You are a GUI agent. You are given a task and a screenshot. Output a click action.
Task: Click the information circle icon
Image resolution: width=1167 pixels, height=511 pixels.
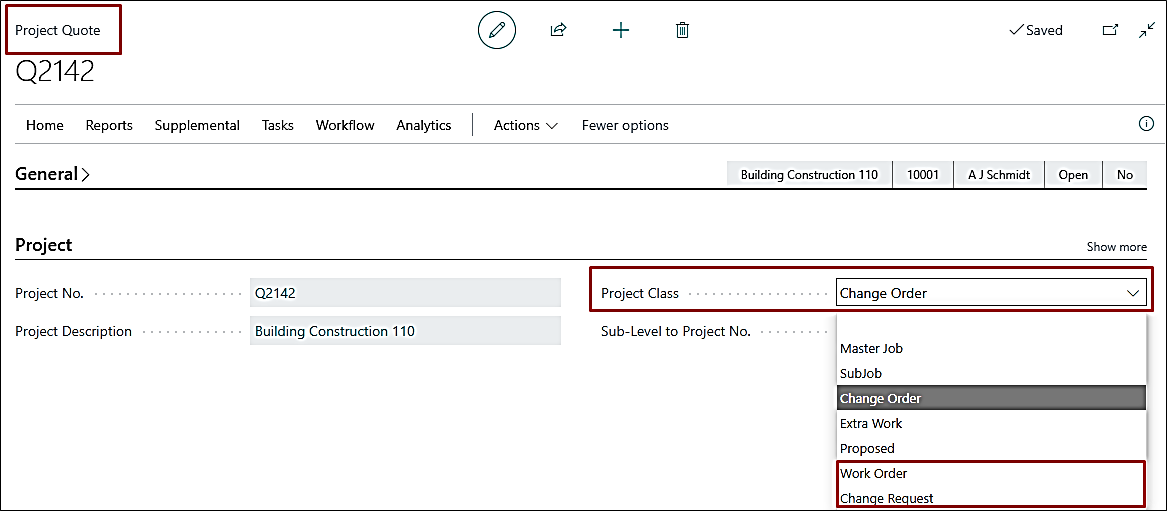[x=1147, y=123]
